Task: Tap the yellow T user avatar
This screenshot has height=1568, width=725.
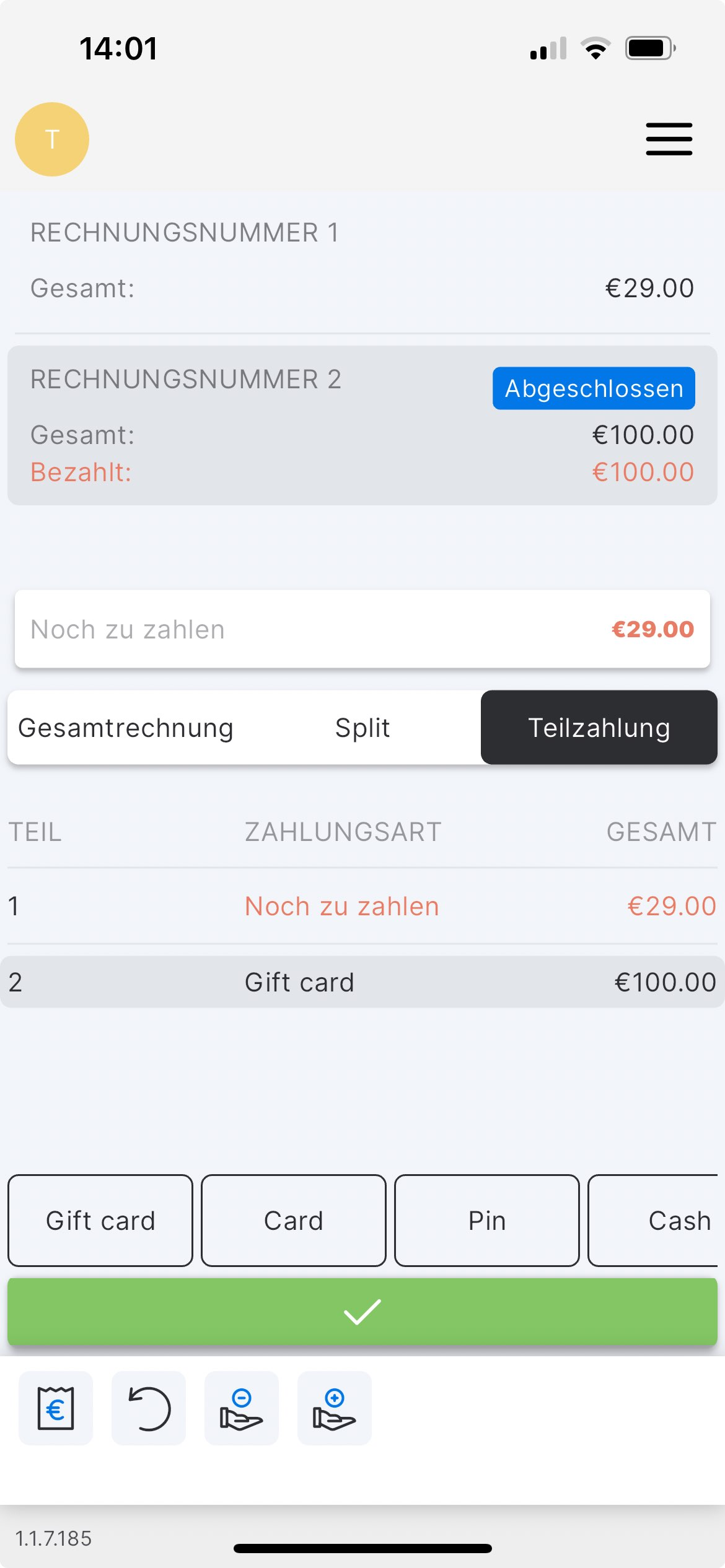Action: (52, 139)
